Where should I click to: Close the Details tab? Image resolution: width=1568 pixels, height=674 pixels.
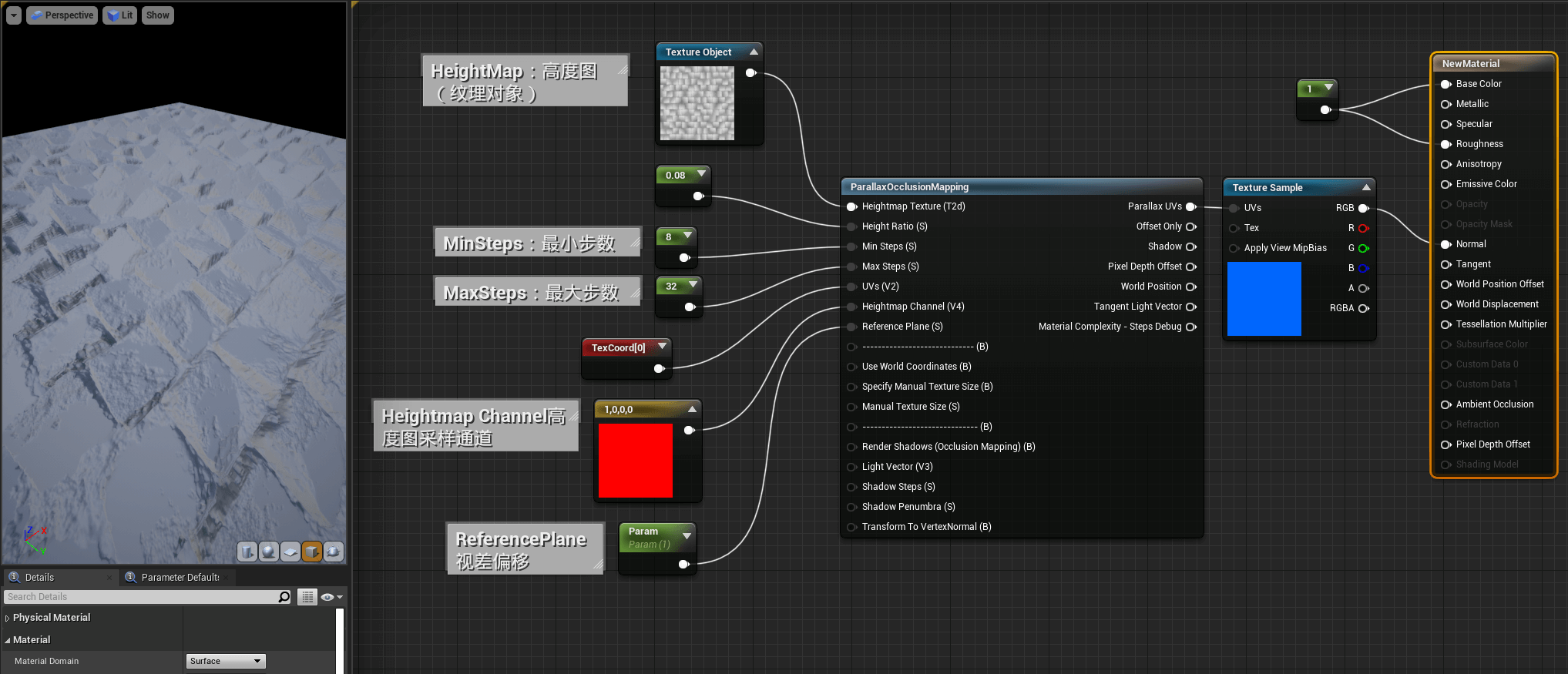click(109, 578)
